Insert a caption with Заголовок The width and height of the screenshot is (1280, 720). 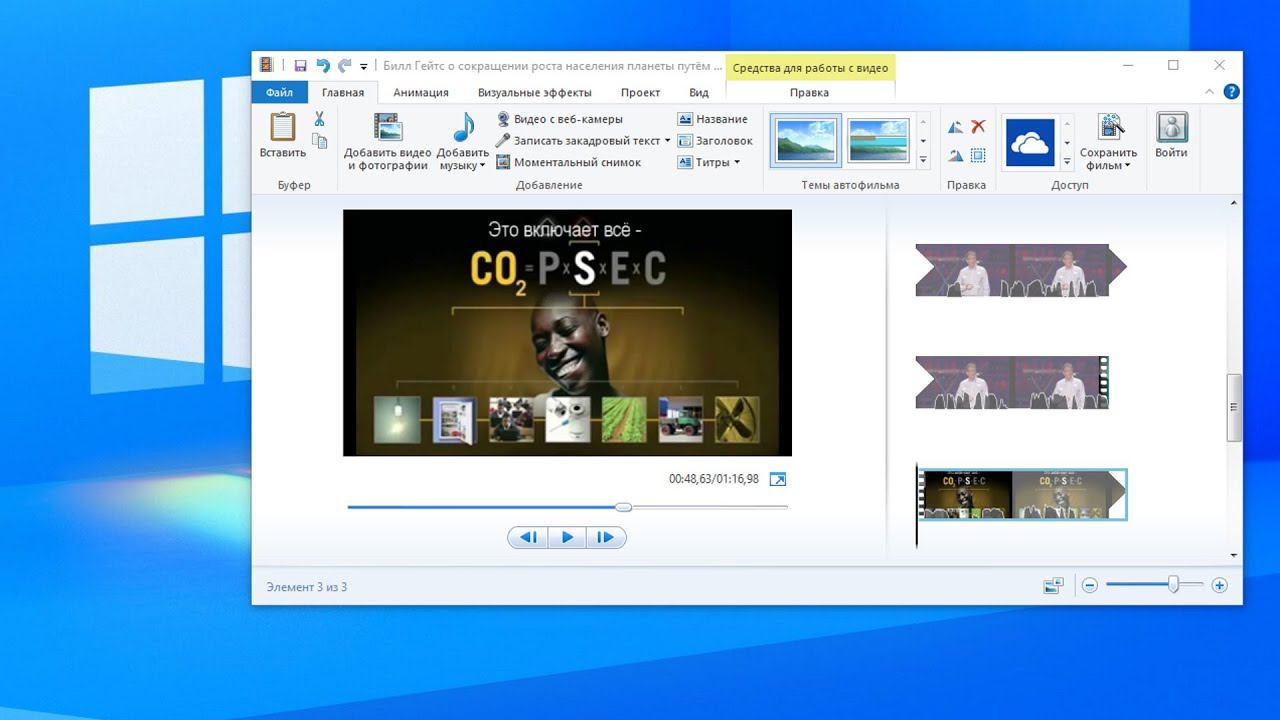pyautogui.click(x=715, y=141)
